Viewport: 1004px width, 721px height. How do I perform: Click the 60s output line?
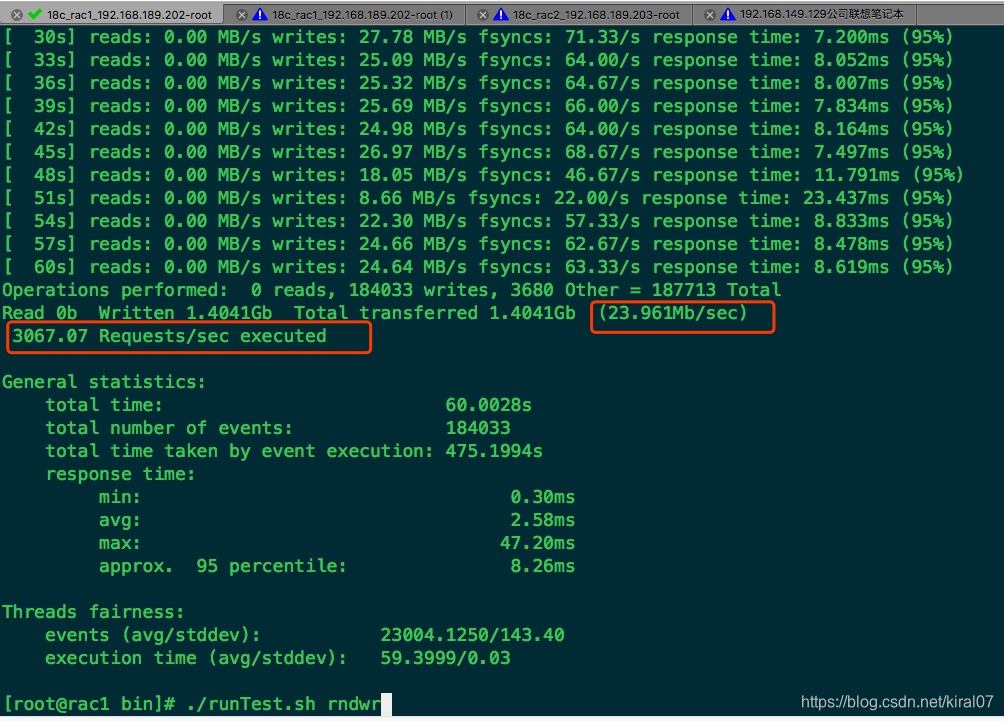478,267
